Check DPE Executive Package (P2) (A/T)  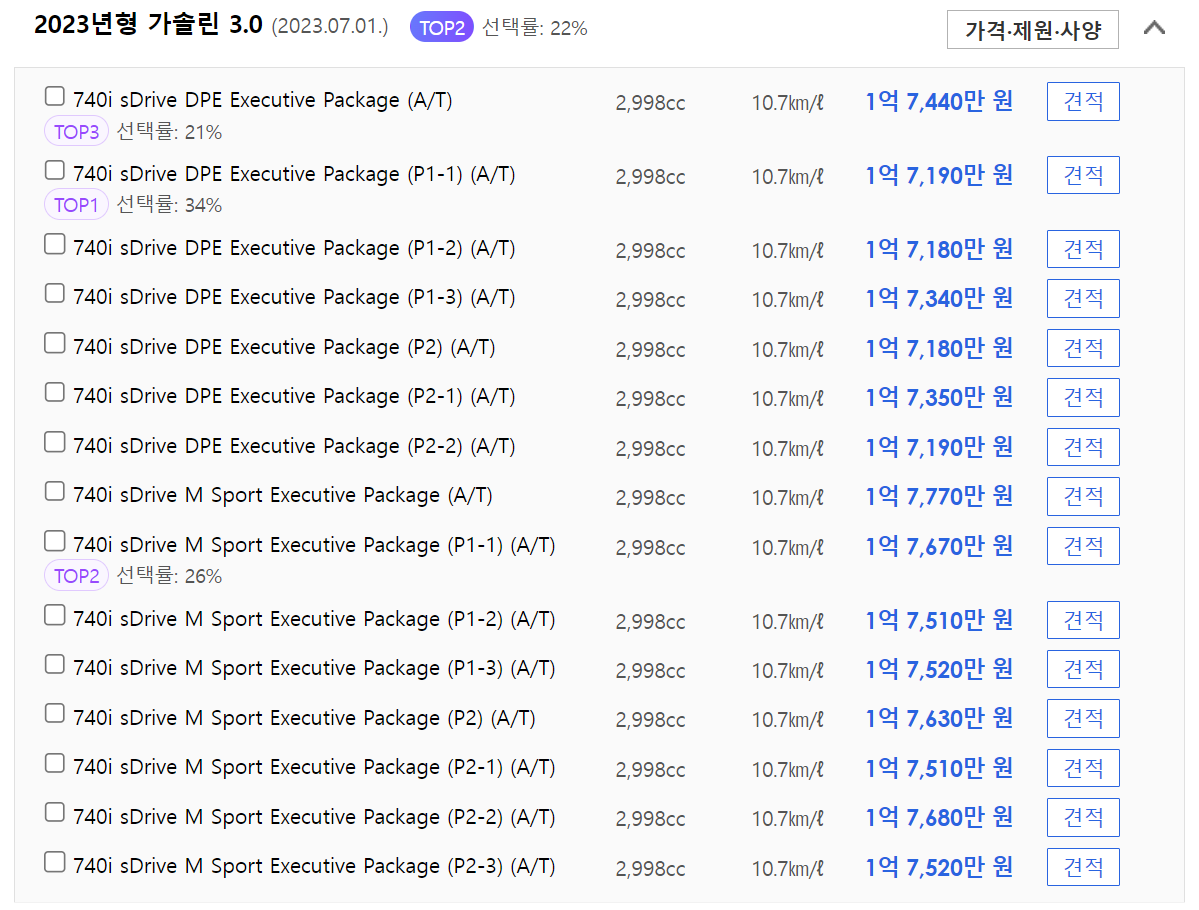[x=54, y=343]
